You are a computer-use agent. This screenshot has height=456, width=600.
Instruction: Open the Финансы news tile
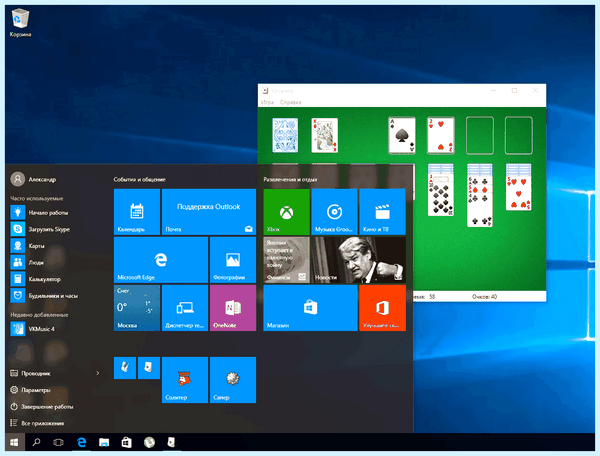tap(286, 260)
